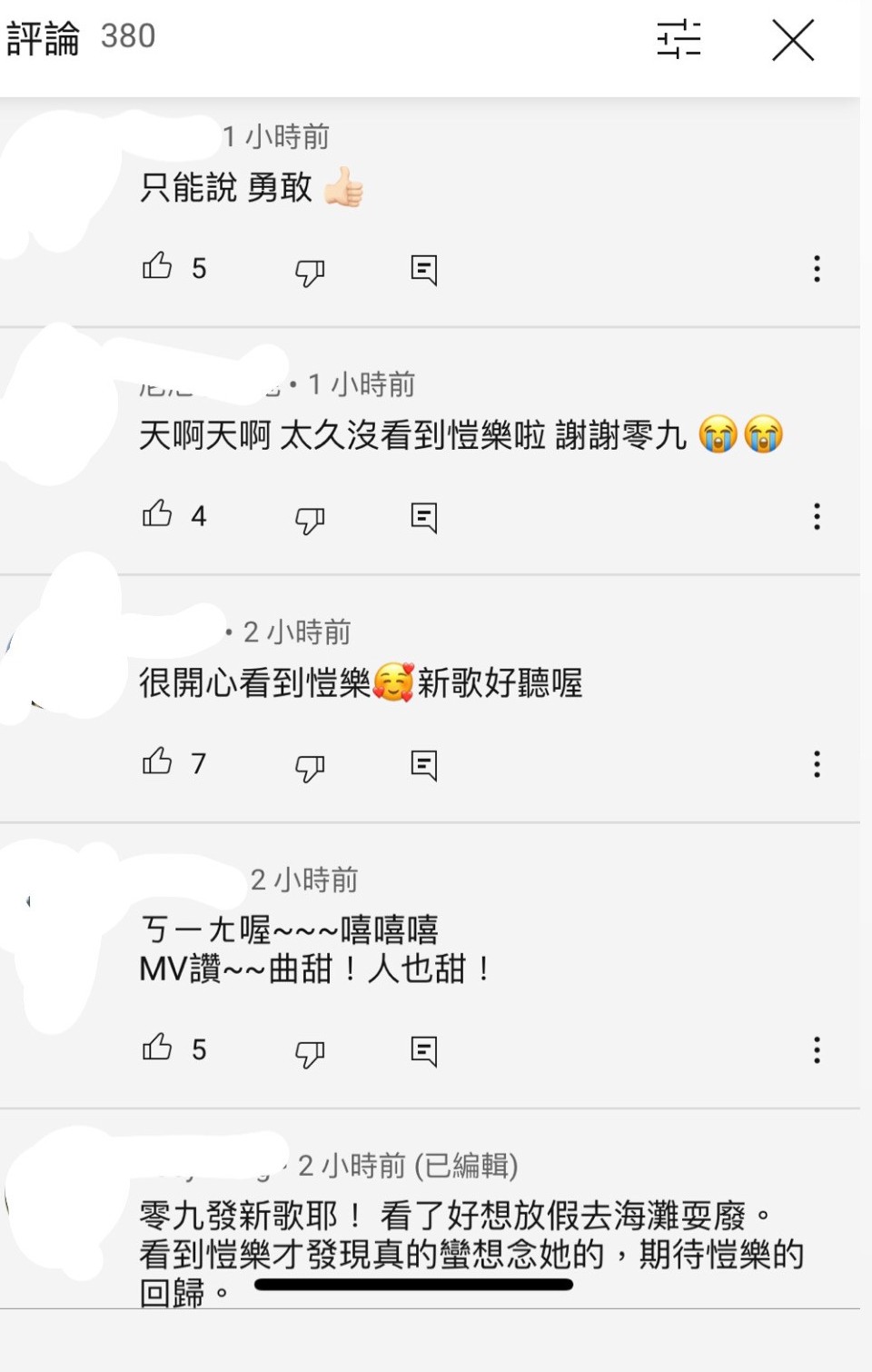Open more options for 天啊天啊 comment

click(817, 516)
